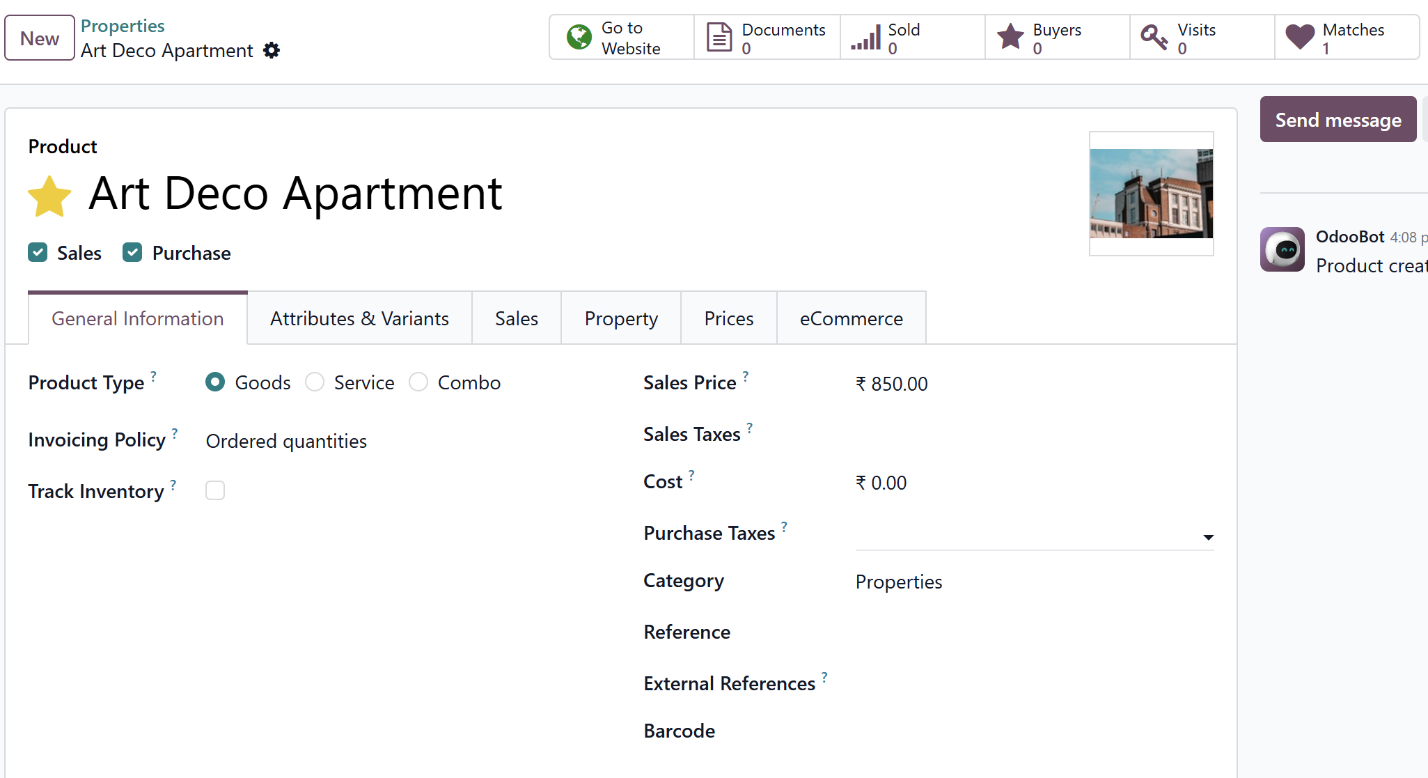The width and height of the screenshot is (1428, 778).
Task: Open the Documents icon button
Action: point(719,38)
